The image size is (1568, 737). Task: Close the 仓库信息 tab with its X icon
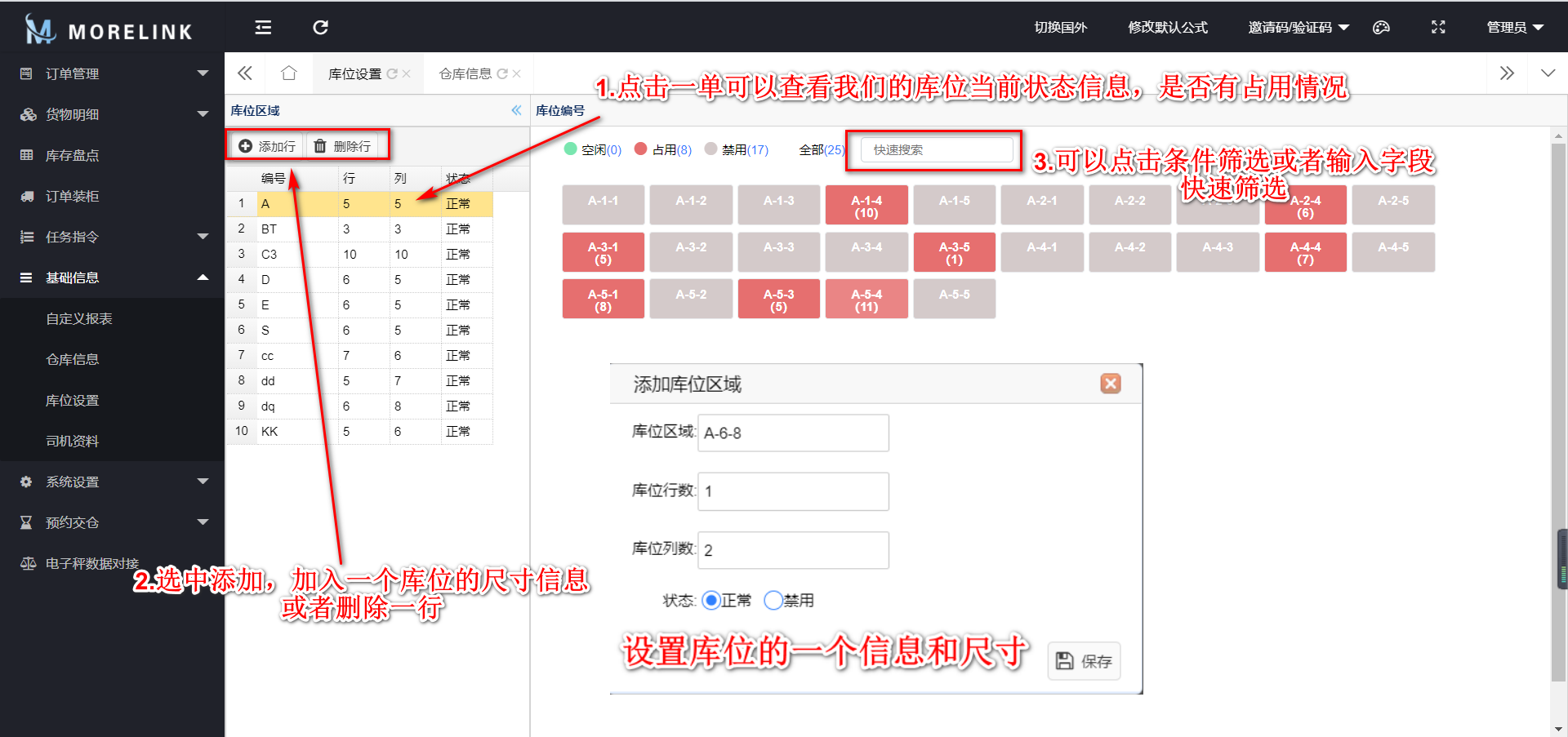[516, 73]
